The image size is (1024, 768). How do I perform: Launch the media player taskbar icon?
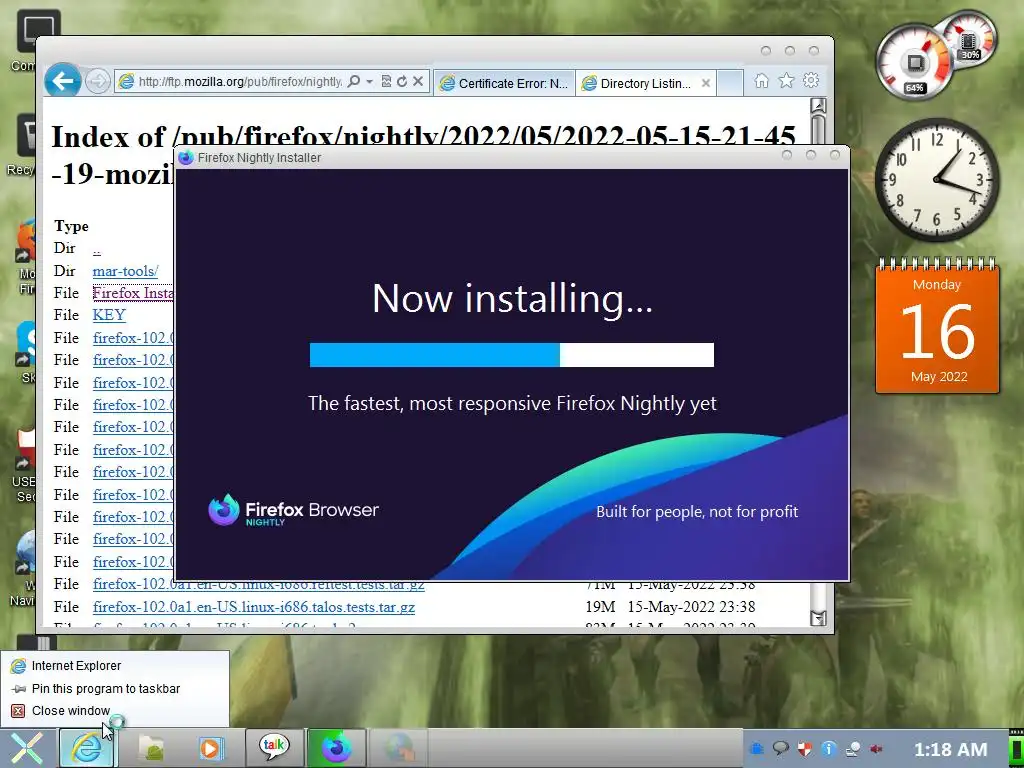click(211, 748)
